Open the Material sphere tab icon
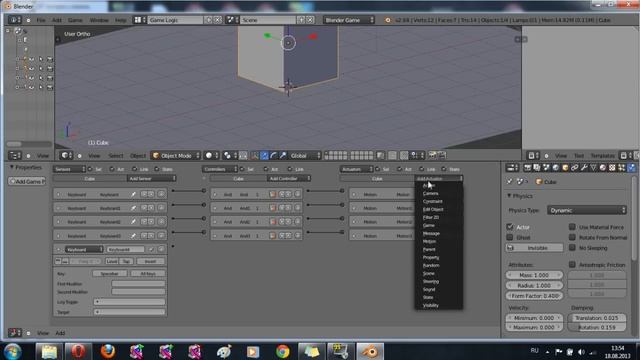640x360 pixels. (603, 168)
